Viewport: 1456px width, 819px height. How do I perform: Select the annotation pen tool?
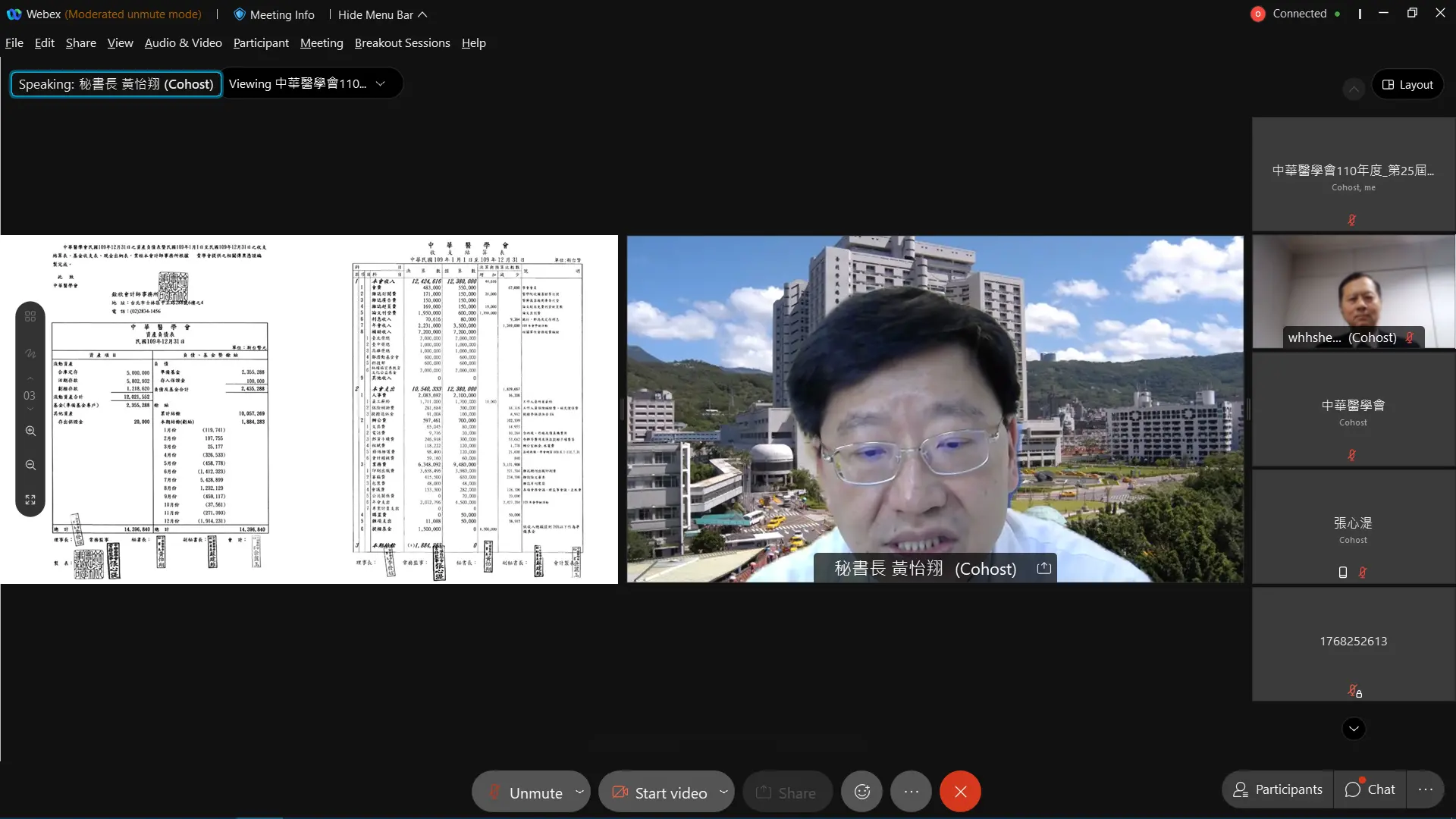point(30,353)
